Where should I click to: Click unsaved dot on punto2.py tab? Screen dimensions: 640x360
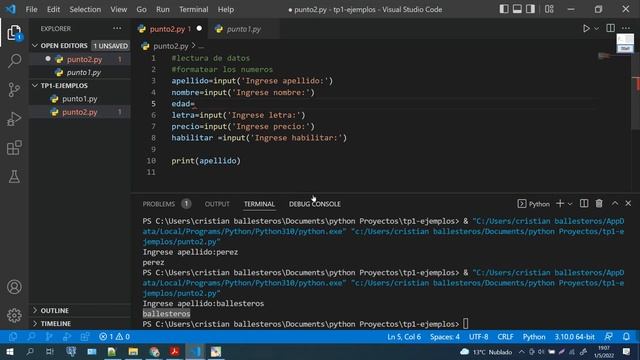[x=199, y=29]
